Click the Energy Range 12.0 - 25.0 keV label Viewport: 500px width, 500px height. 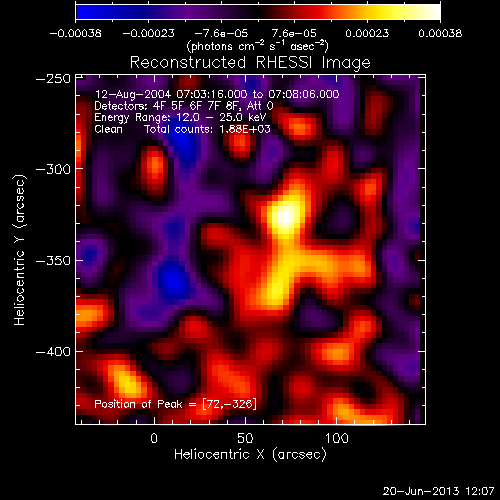(x=180, y=117)
